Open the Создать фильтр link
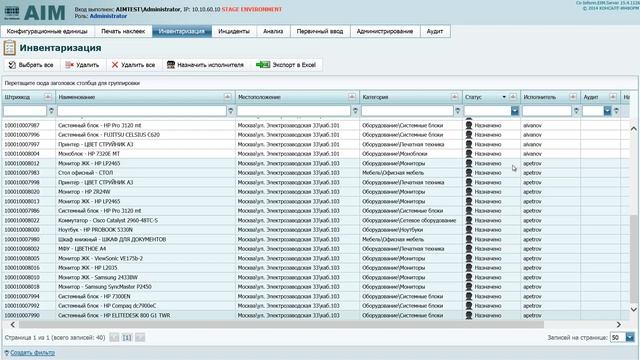The image size is (640, 360). (x=32, y=353)
